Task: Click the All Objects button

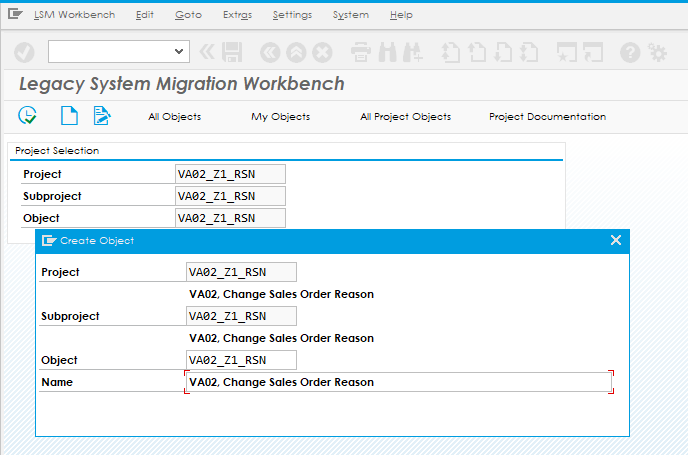Action: point(174,117)
